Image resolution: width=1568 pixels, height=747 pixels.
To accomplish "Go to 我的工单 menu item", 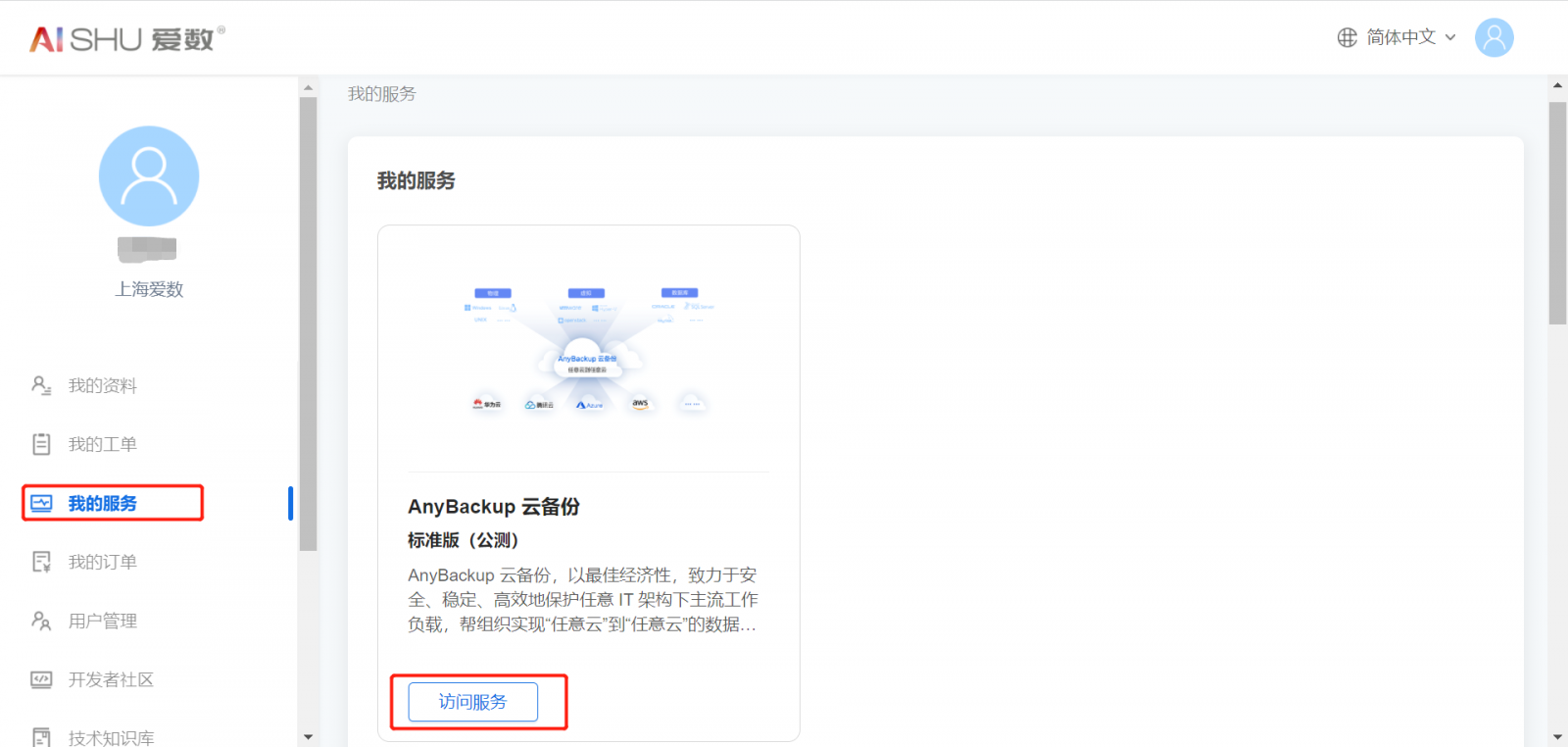I will coord(102,444).
